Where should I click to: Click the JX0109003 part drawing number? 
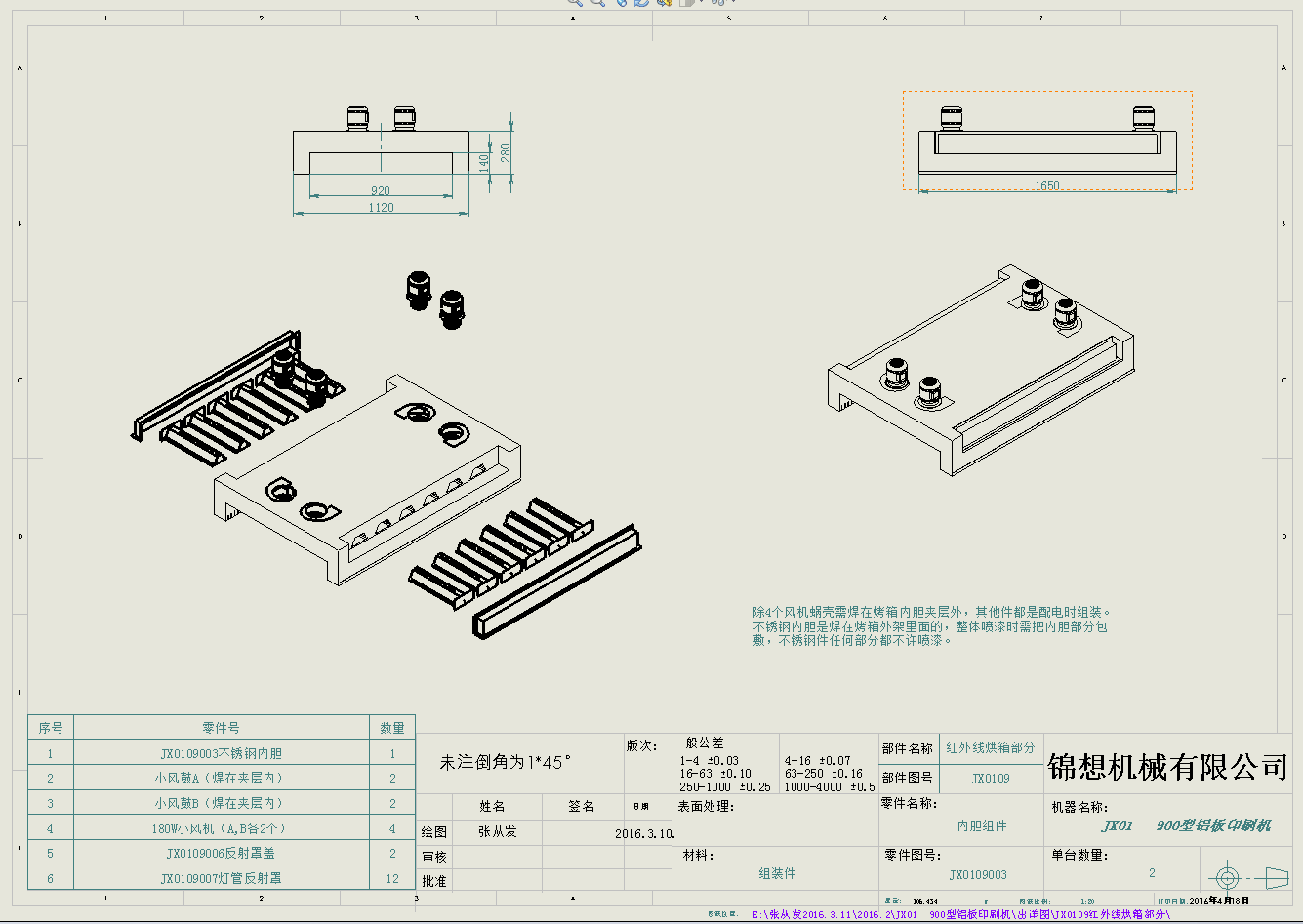tap(978, 875)
